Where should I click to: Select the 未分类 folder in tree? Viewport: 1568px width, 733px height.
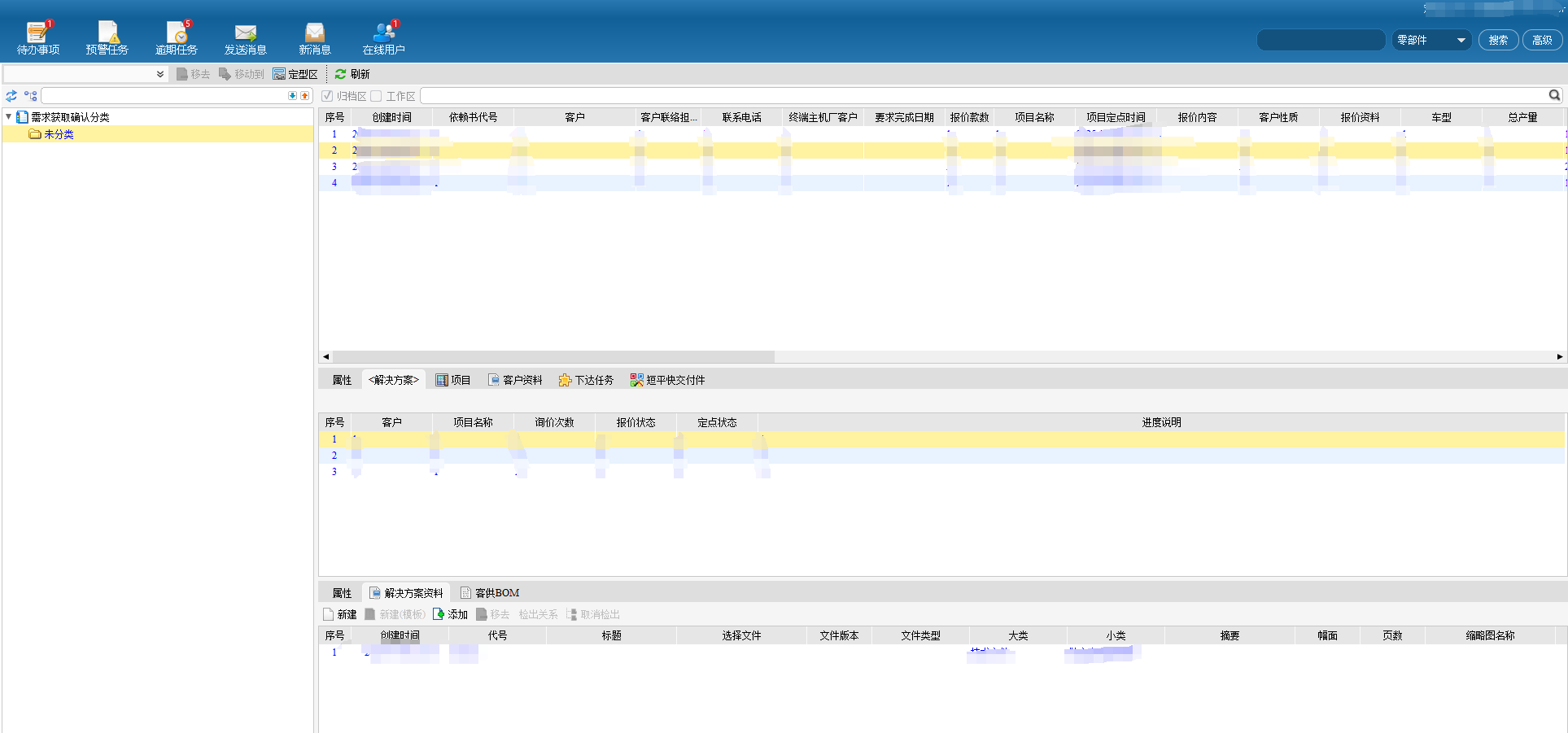pos(59,134)
